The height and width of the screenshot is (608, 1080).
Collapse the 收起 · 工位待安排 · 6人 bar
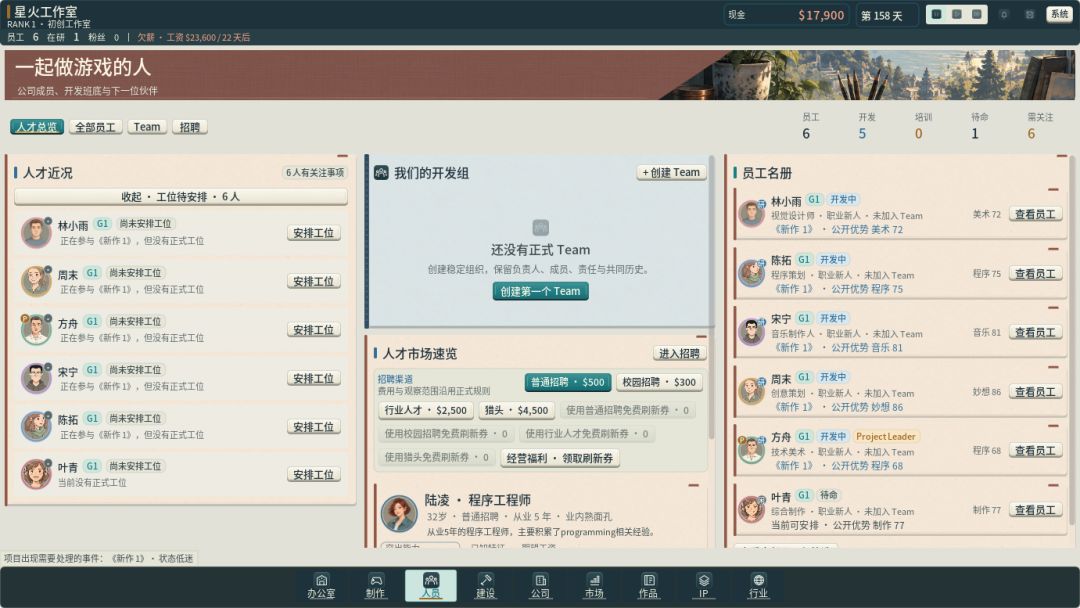[180, 197]
